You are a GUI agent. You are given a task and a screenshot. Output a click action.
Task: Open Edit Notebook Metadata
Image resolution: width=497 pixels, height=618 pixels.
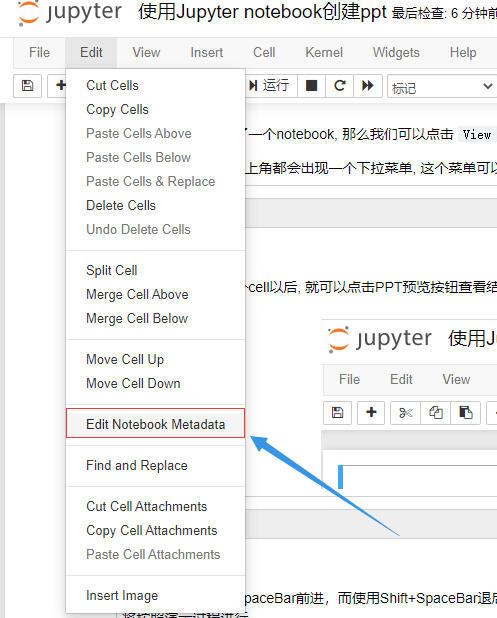coord(156,423)
